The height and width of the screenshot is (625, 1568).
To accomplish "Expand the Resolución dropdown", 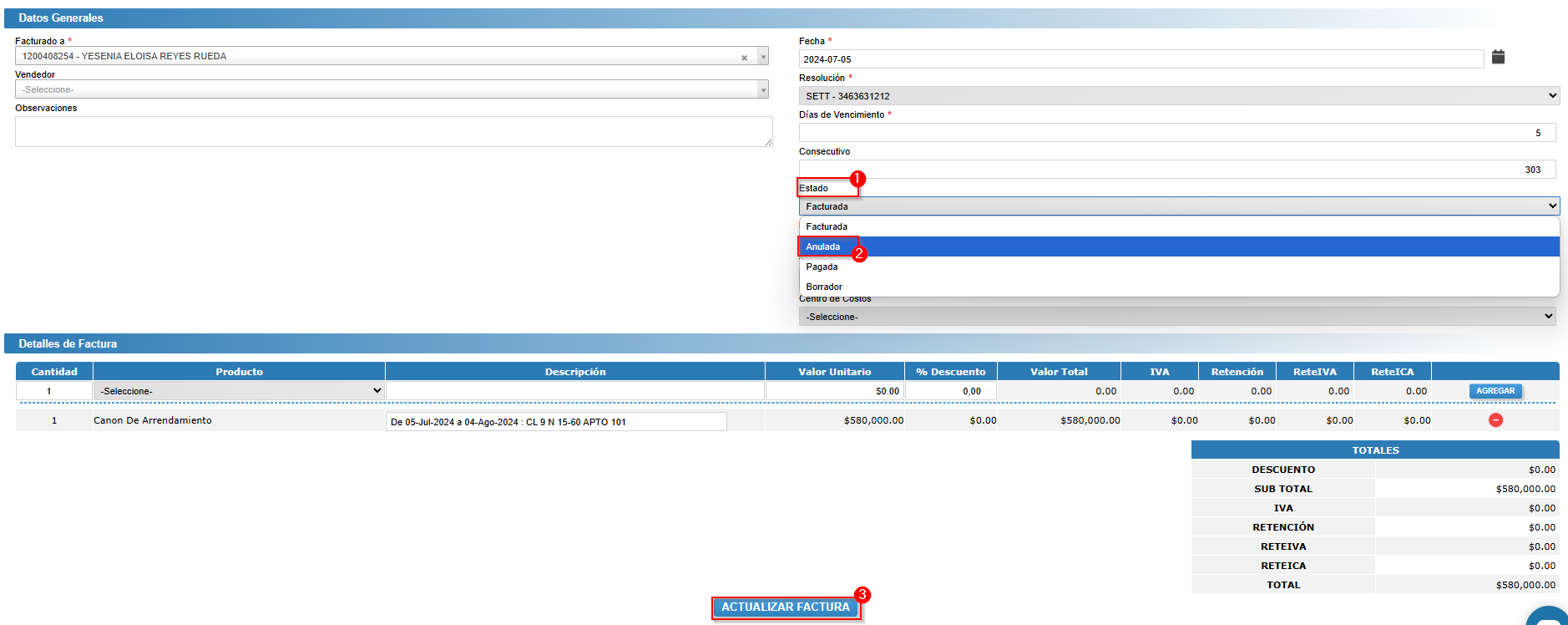I will click(1178, 96).
